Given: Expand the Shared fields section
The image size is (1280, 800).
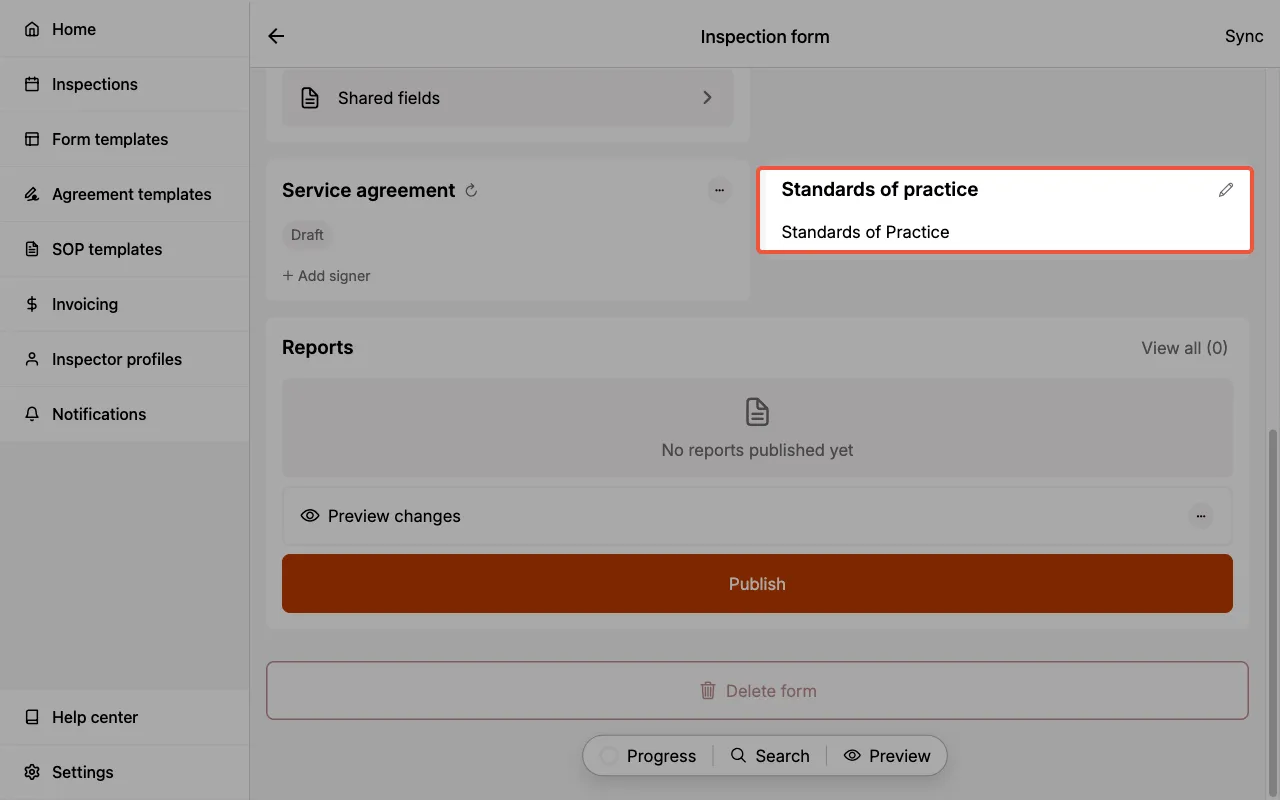Looking at the screenshot, I should 707,97.
